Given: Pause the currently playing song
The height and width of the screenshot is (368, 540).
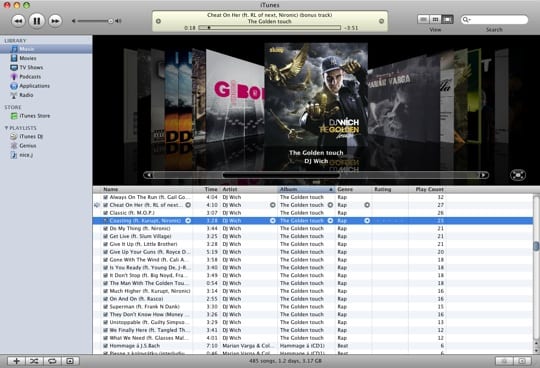Looking at the screenshot, I should pyautogui.click(x=37, y=21).
